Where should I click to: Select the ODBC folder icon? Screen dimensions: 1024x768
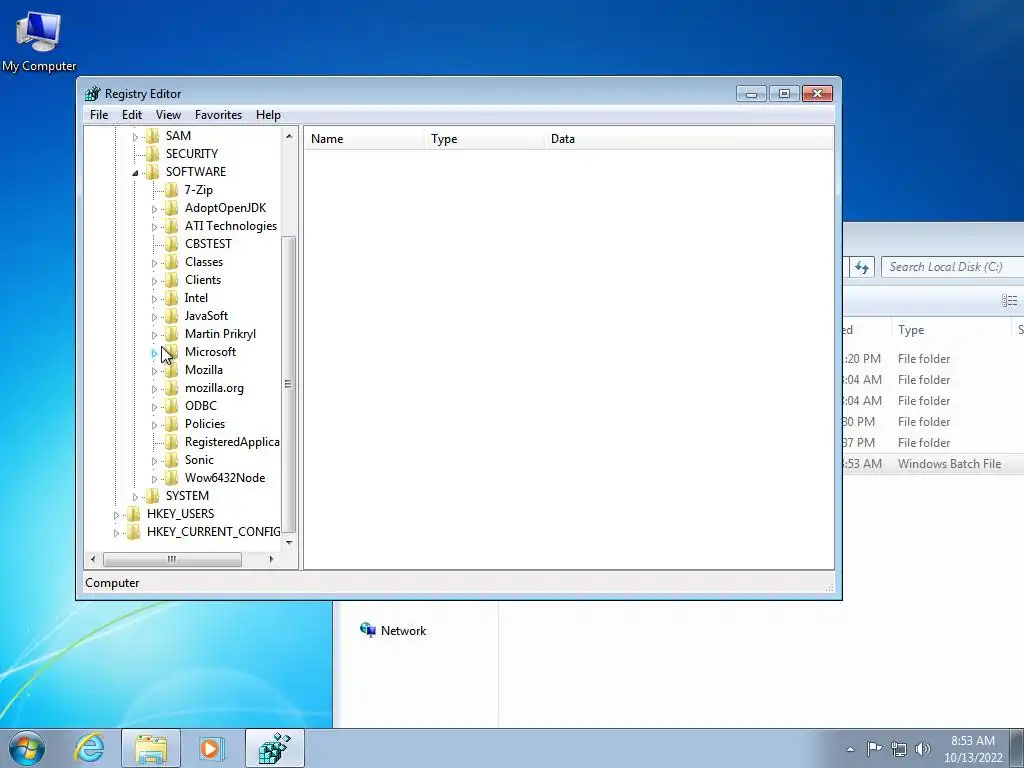[171, 406]
